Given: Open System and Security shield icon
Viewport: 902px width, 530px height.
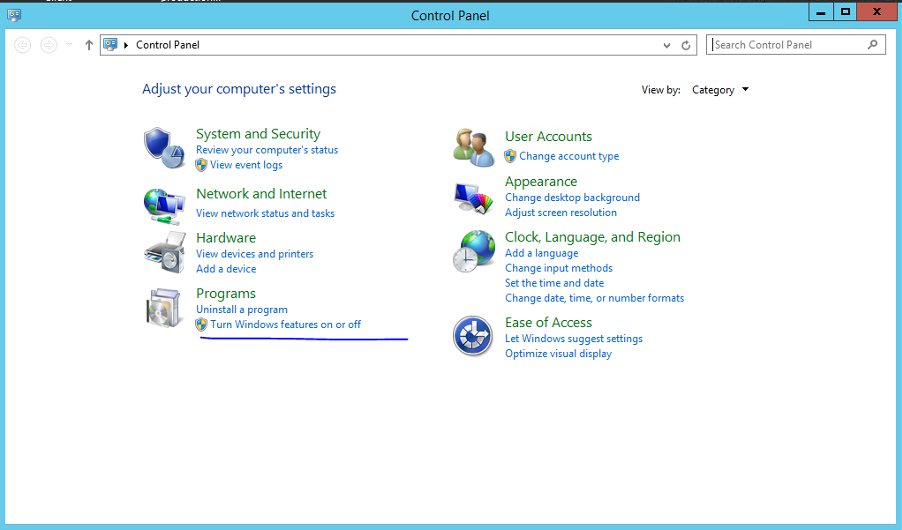Looking at the screenshot, I should pos(164,148).
